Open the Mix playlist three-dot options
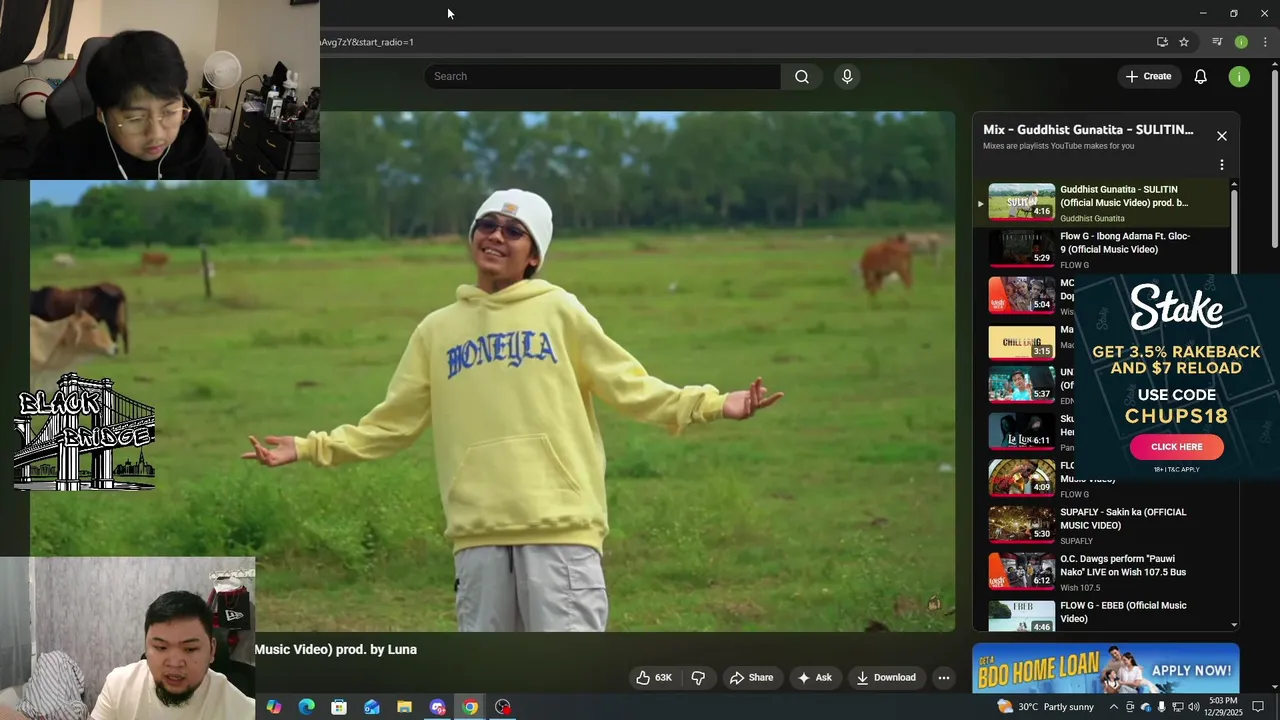This screenshot has width=1280, height=720. click(x=1222, y=165)
